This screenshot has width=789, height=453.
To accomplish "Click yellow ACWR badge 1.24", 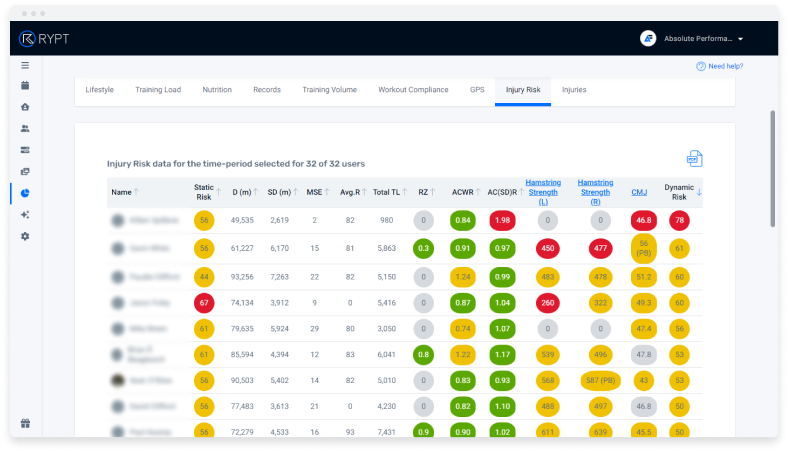I will 462,277.
